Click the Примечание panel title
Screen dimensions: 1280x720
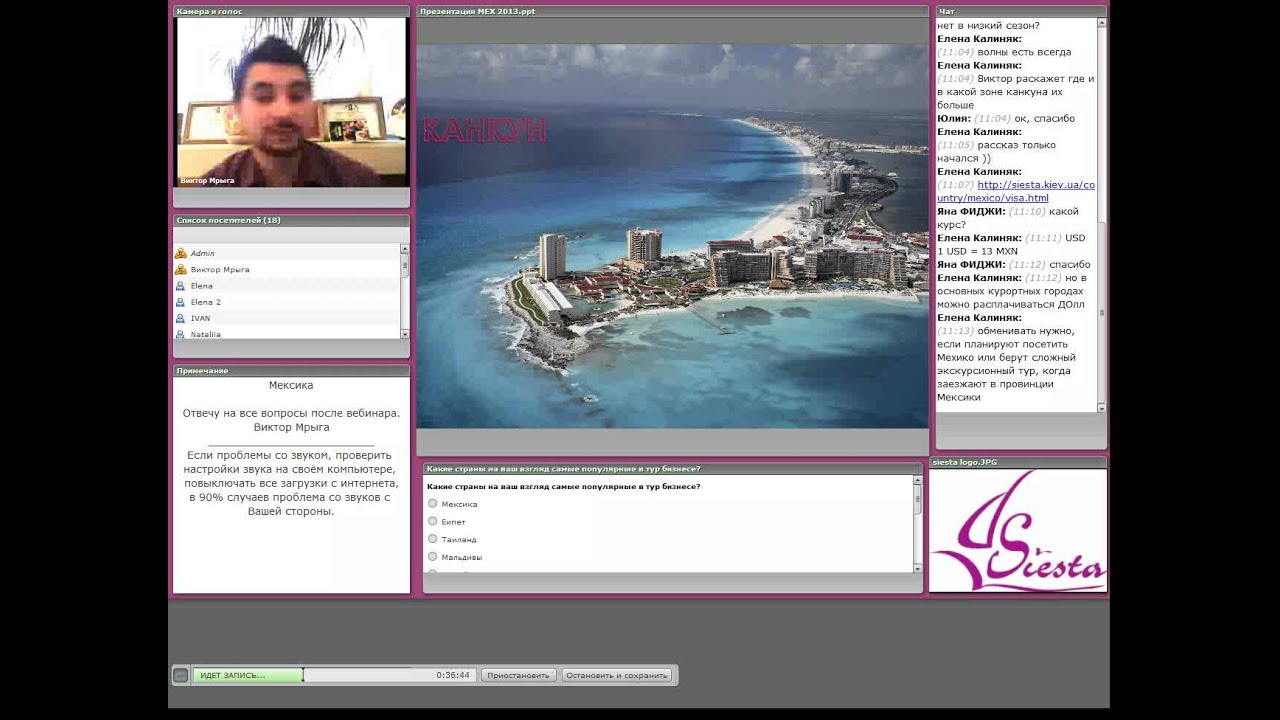pyautogui.click(x=202, y=371)
